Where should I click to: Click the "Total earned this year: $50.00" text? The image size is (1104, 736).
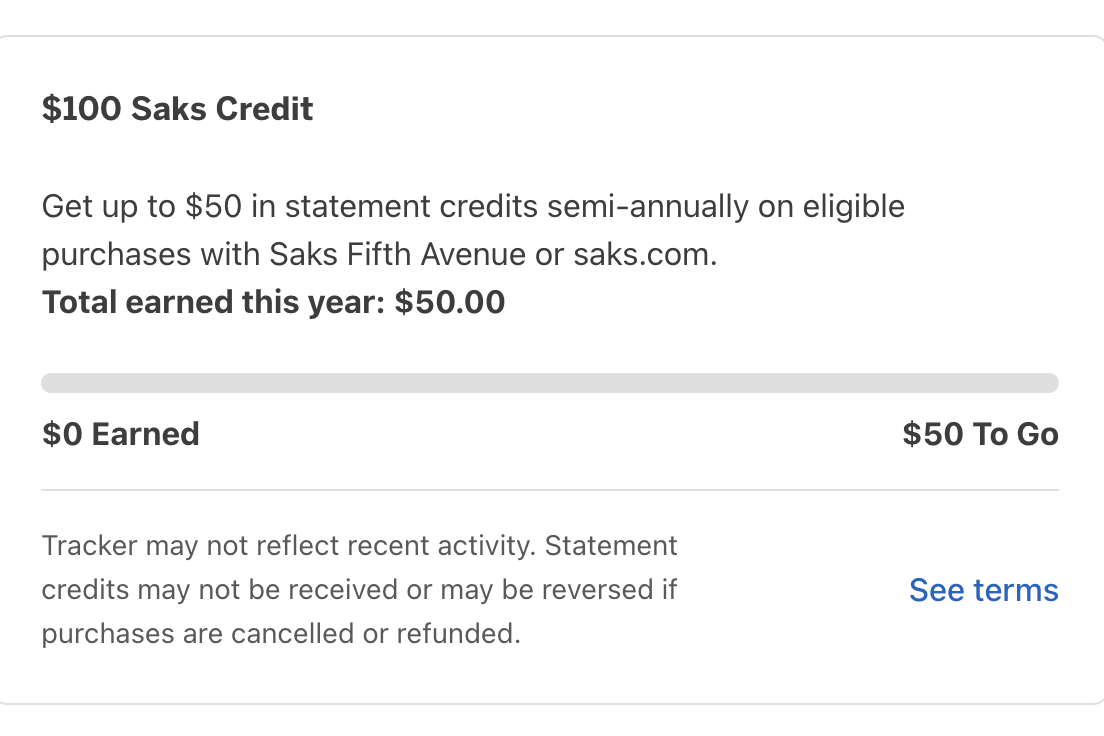pyautogui.click(x=272, y=301)
